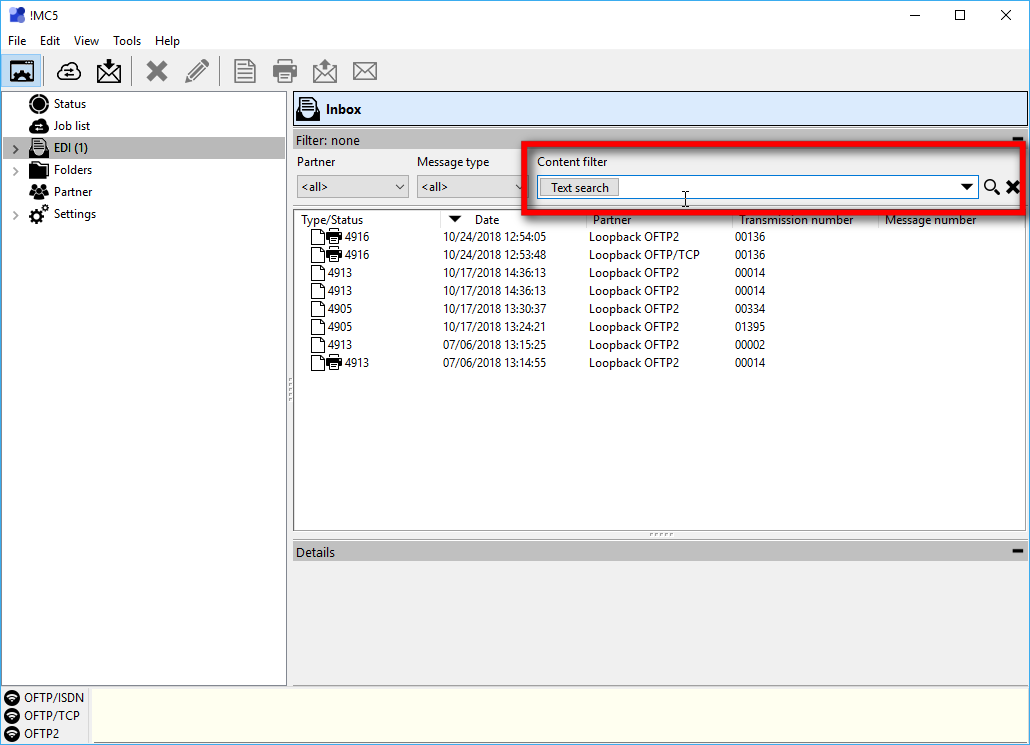Select the Loopback OFTP/TCP message row
This screenshot has width=1030, height=745.
tap(659, 255)
